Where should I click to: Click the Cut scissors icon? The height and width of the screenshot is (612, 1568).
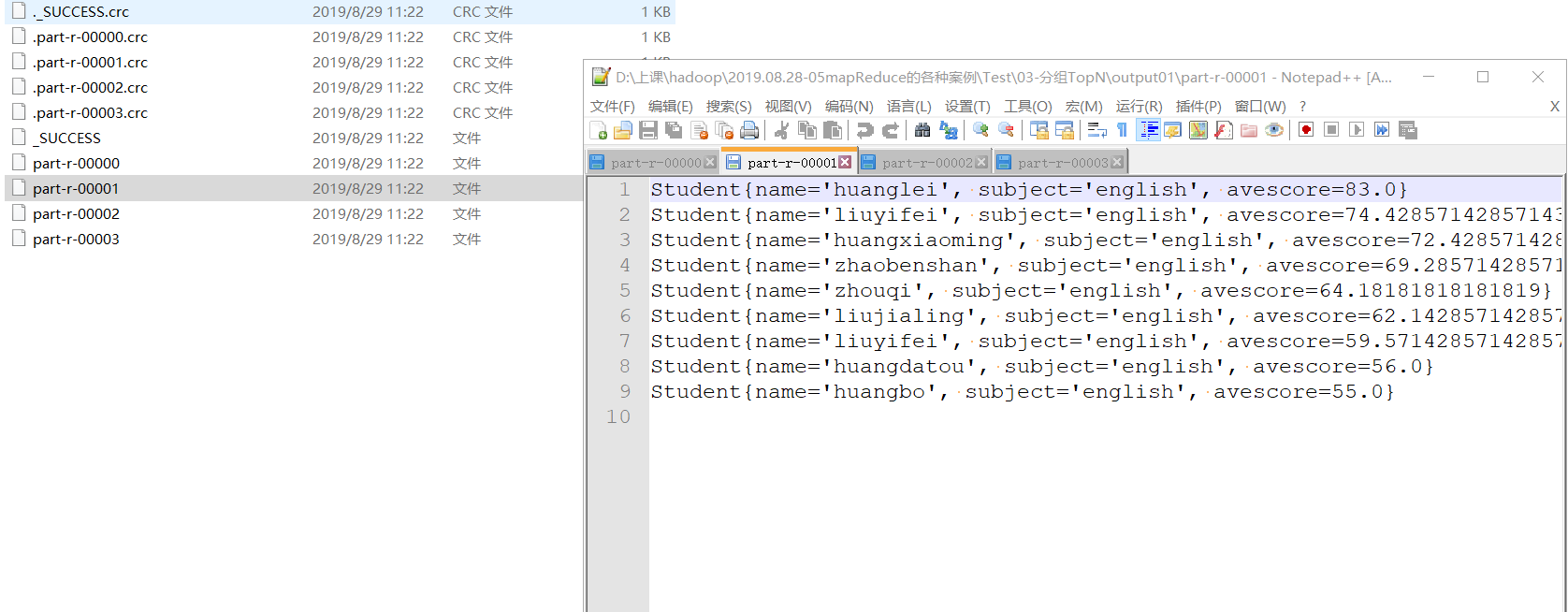pyautogui.click(x=782, y=130)
